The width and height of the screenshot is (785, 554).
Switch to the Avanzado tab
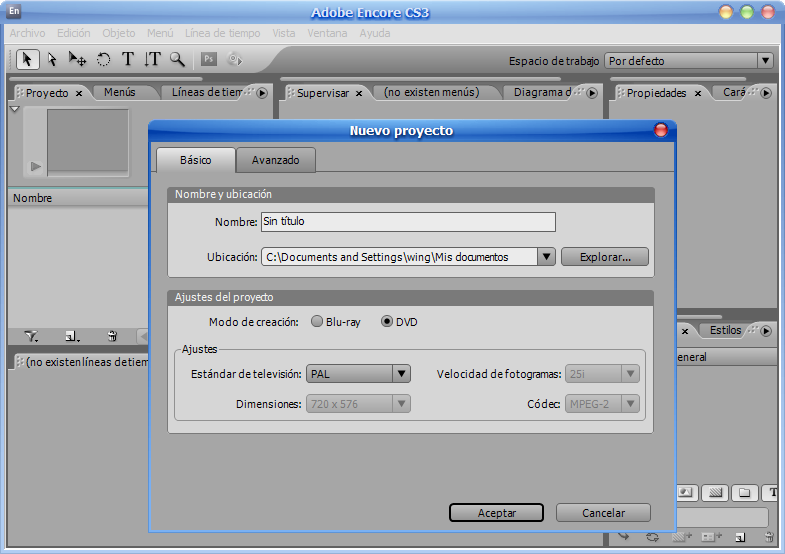point(275,160)
